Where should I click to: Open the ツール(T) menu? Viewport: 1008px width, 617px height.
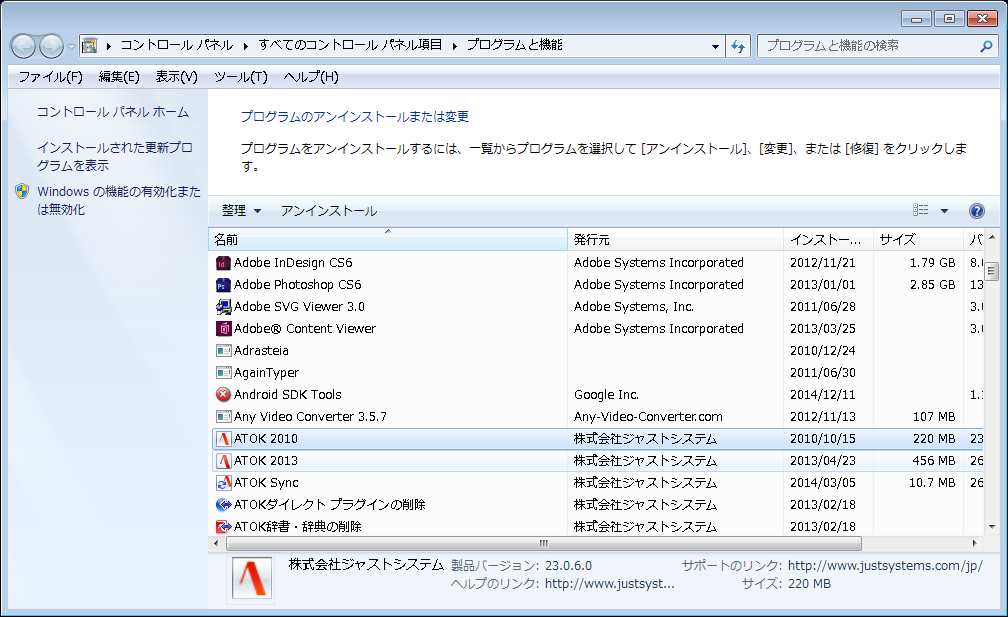click(240, 77)
